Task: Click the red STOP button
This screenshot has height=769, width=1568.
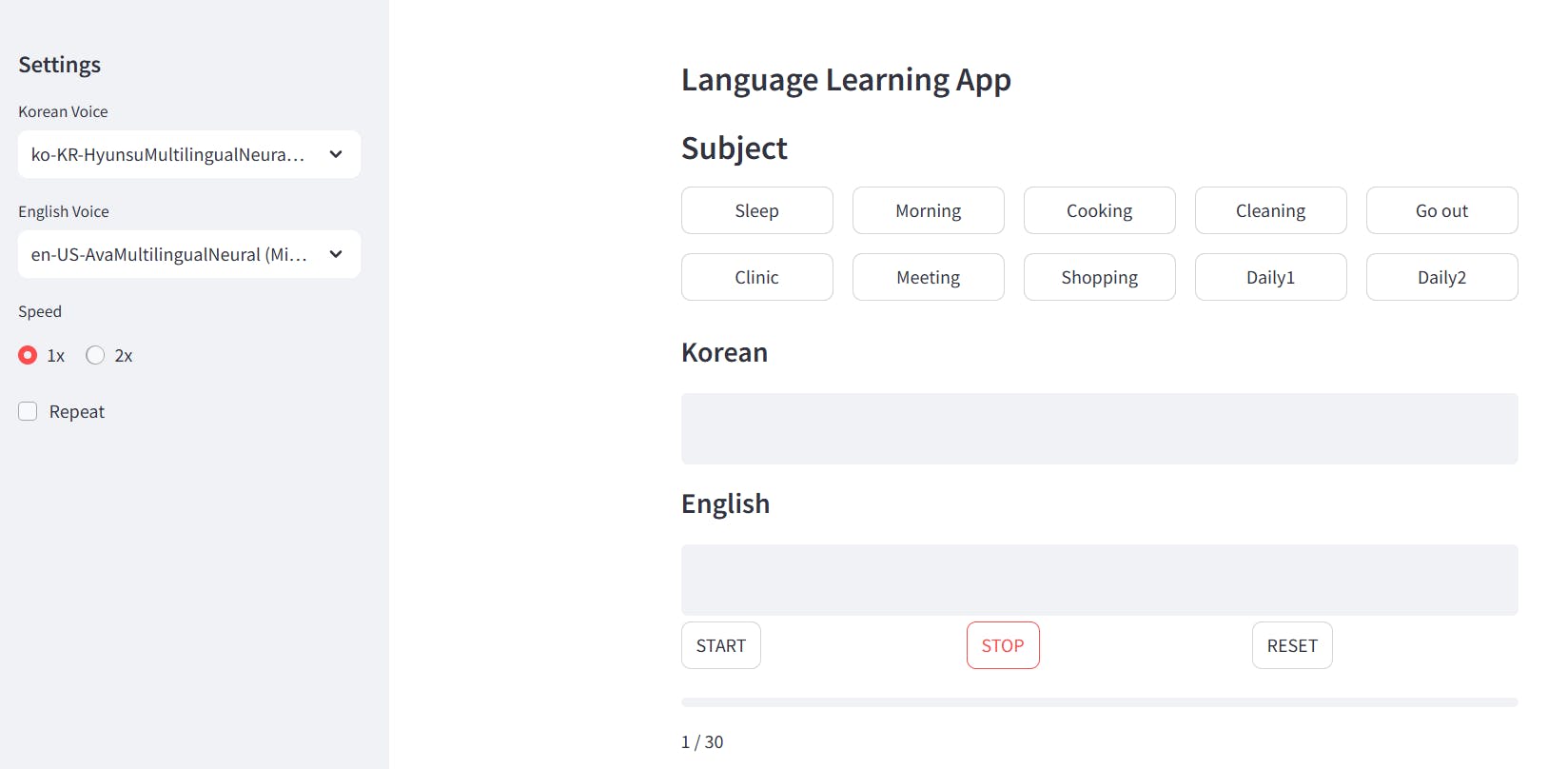Action: tap(1003, 645)
